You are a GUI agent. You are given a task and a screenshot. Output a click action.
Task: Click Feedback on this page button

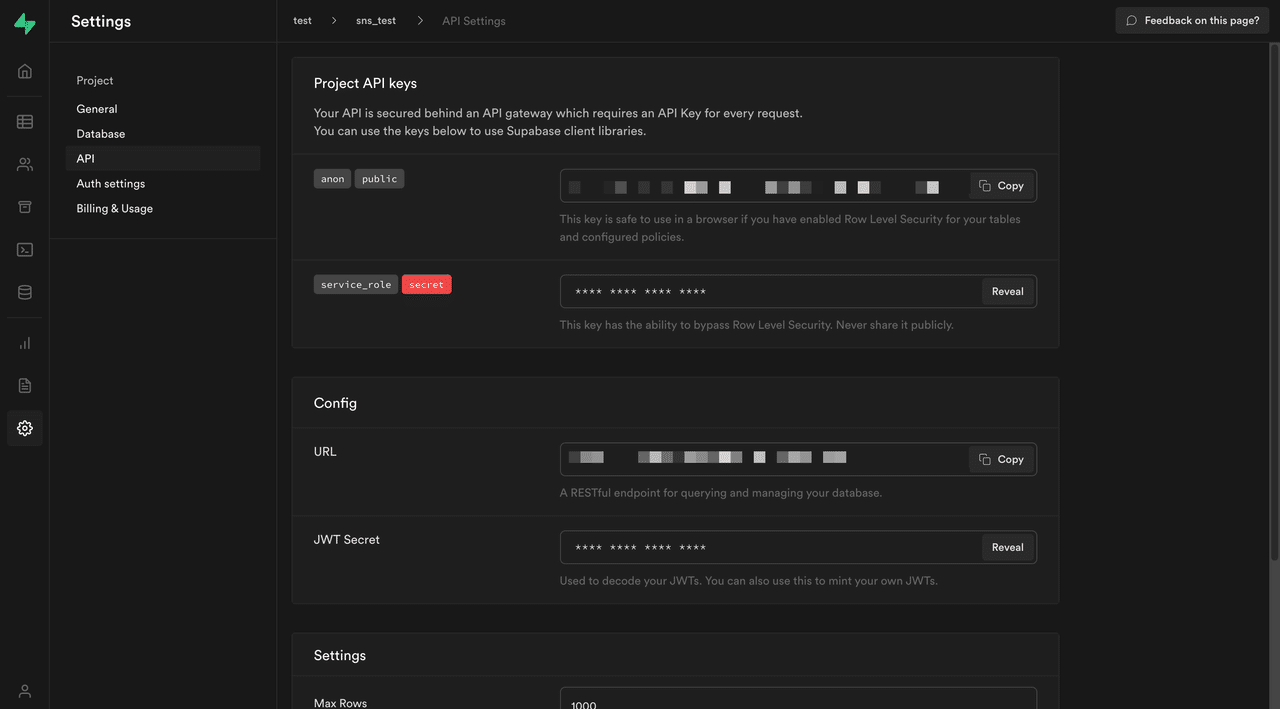pyautogui.click(x=1192, y=21)
